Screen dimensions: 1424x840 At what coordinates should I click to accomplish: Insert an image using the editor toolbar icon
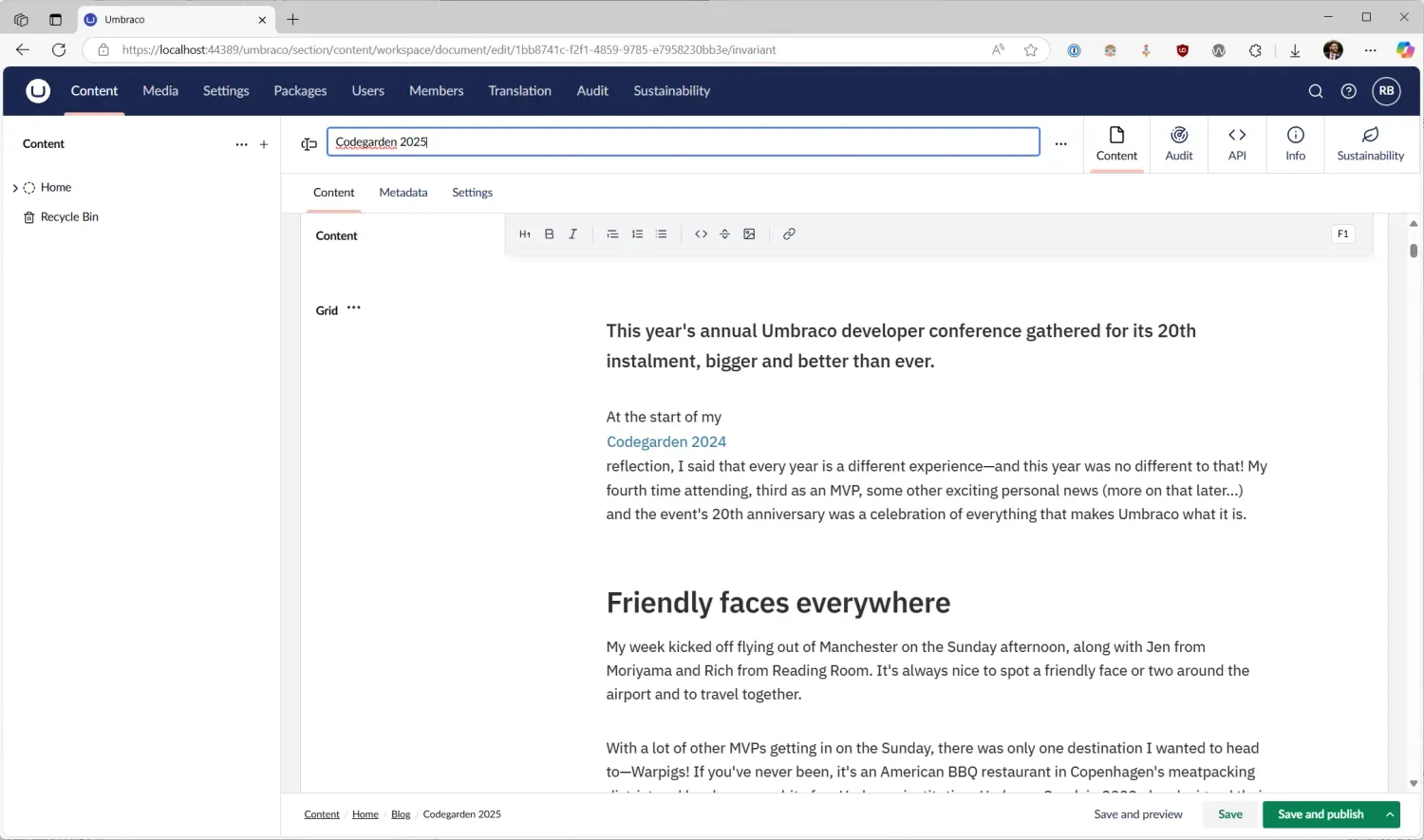pos(749,233)
